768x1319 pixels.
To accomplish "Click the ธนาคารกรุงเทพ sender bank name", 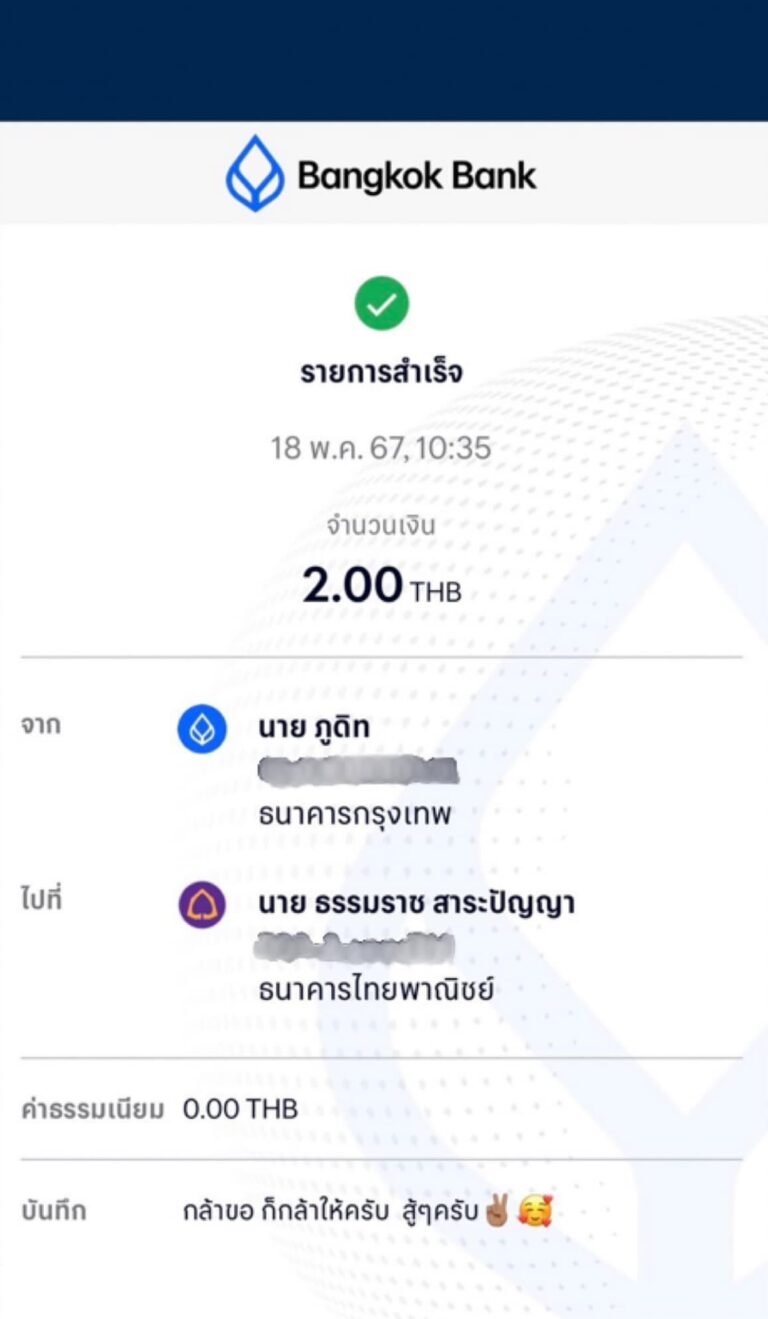I will [x=355, y=815].
